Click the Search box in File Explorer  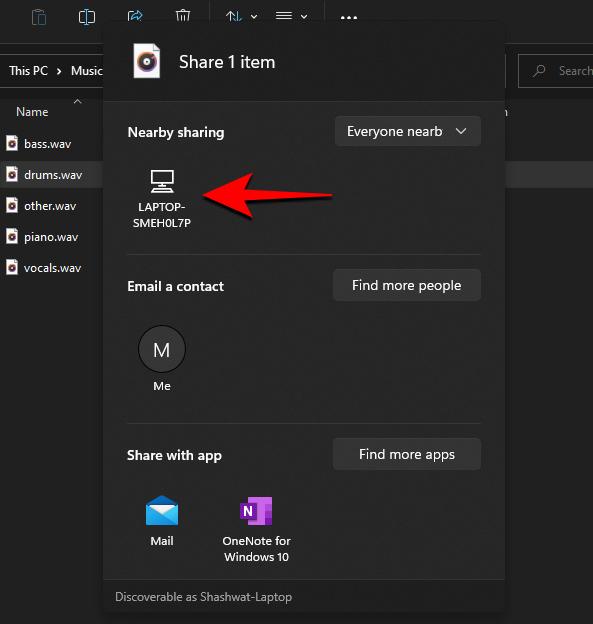[556, 71]
